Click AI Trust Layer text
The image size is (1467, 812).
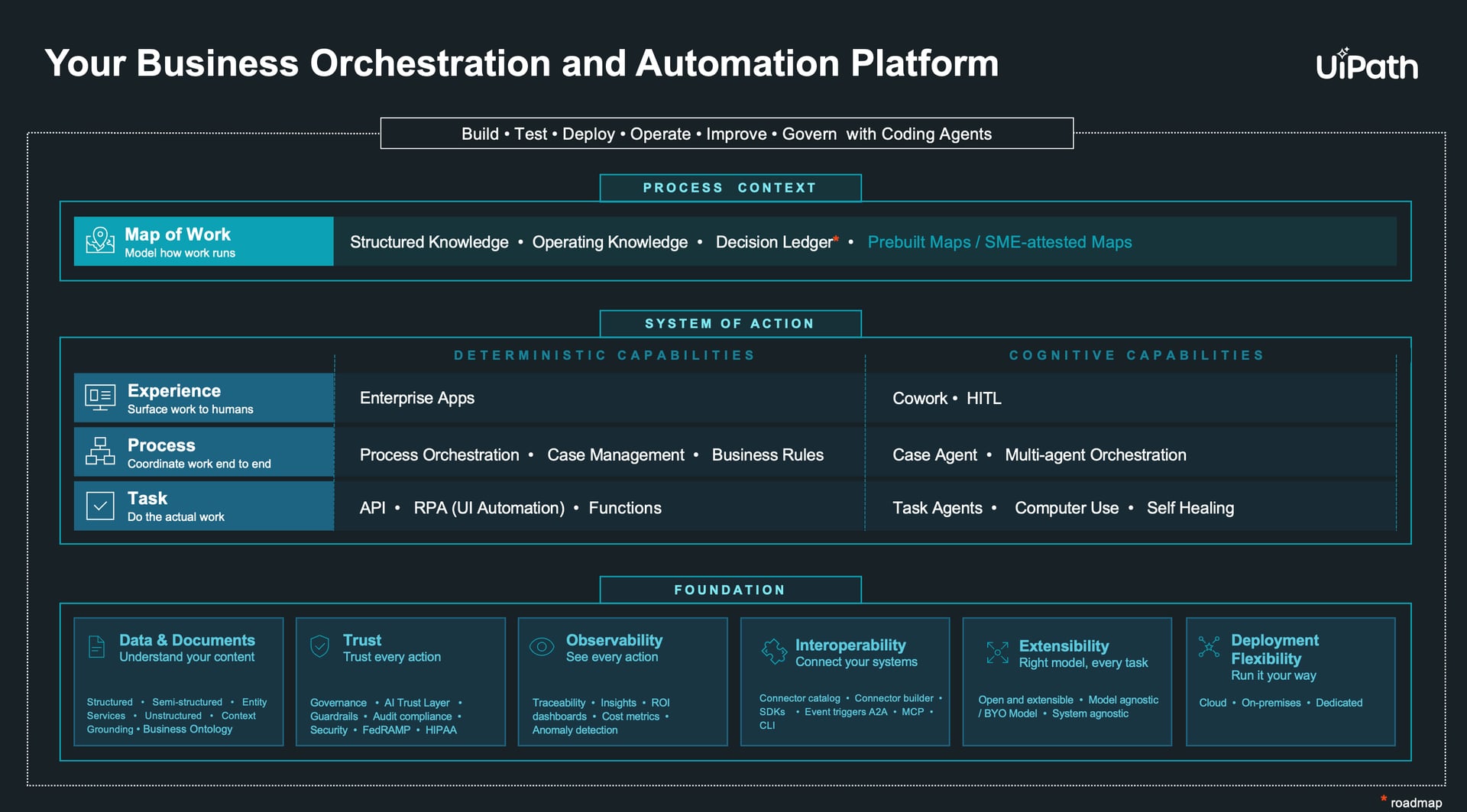(417, 703)
